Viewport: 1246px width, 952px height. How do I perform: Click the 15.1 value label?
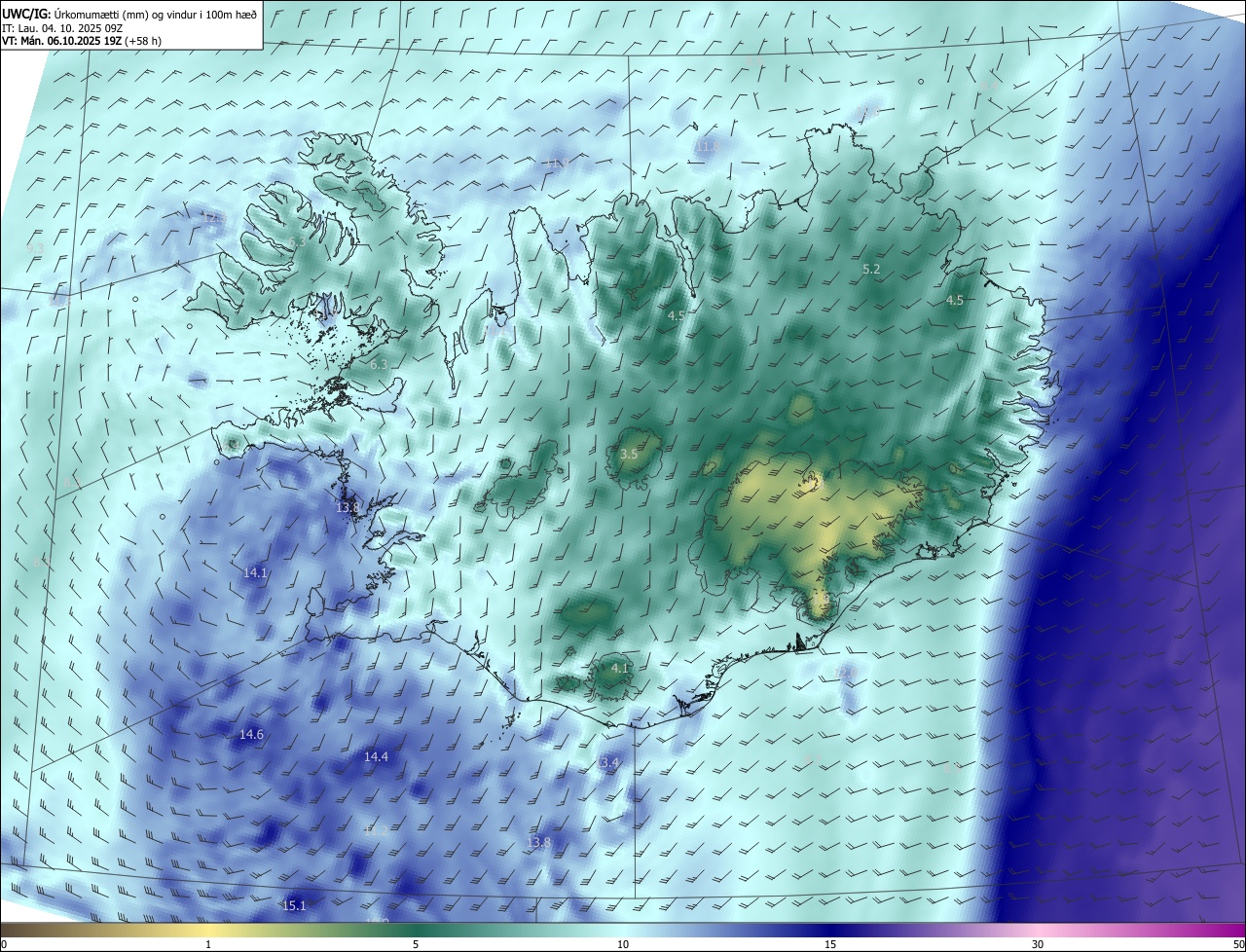click(x=294, y=905)
